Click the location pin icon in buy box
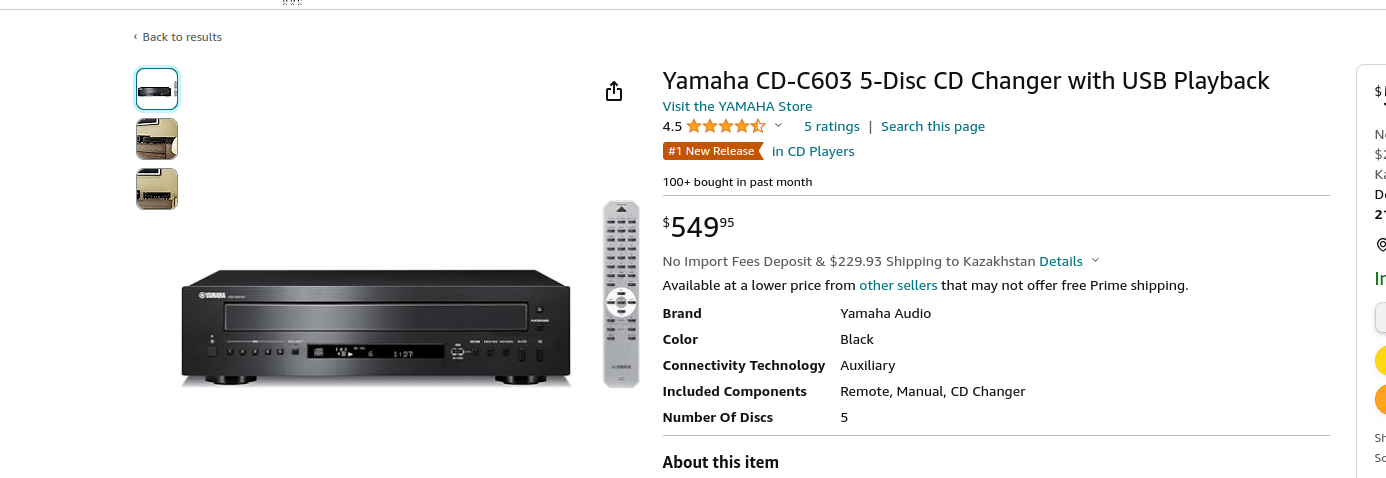This screenshot has height=478, width=1386. (1381, 244)
